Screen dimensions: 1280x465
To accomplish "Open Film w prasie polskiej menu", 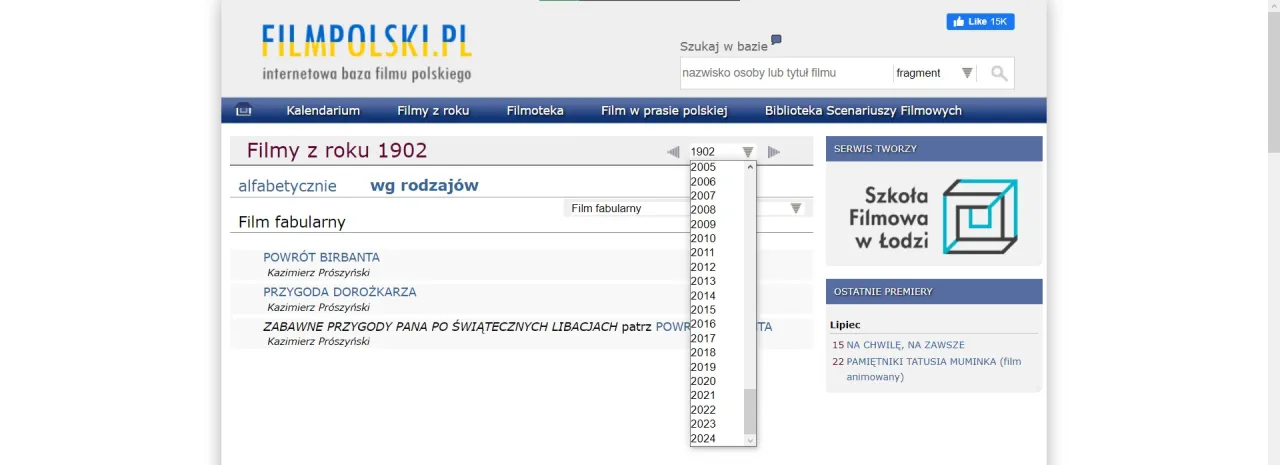I will (x=664, y=110).
